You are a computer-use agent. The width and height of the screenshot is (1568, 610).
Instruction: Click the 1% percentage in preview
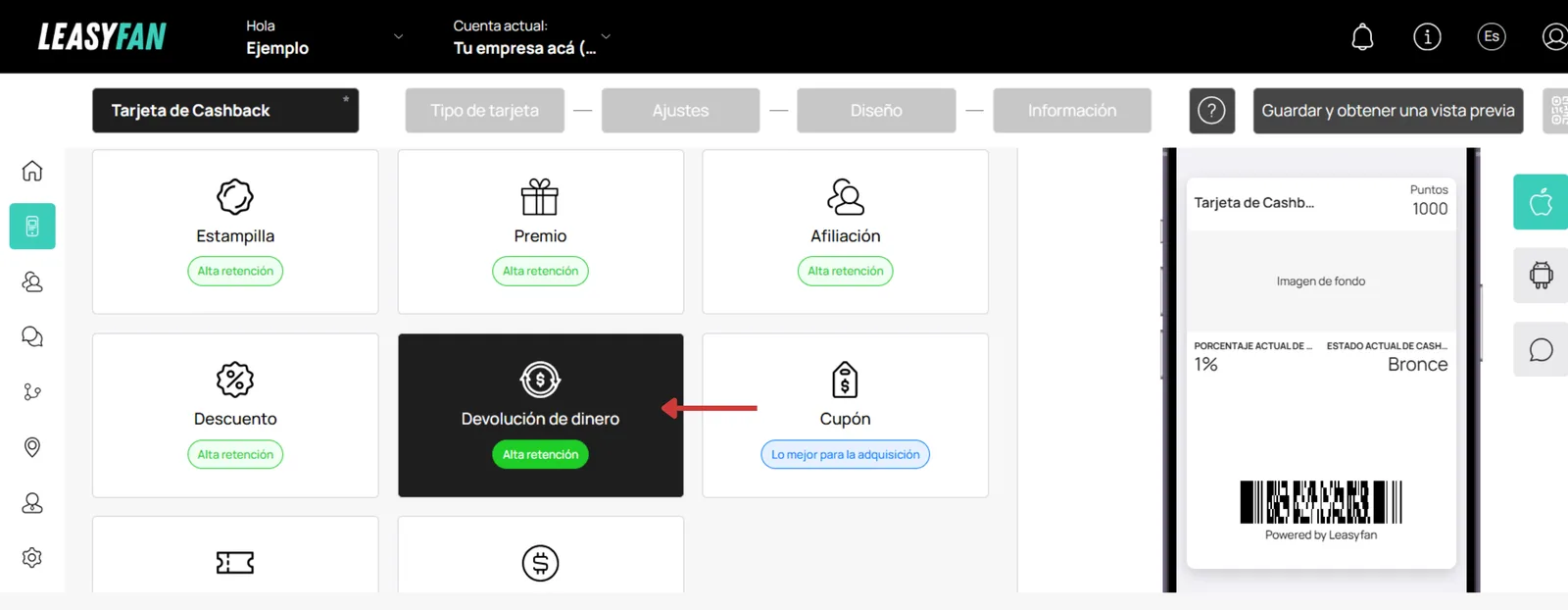(x=1205, y=365)
